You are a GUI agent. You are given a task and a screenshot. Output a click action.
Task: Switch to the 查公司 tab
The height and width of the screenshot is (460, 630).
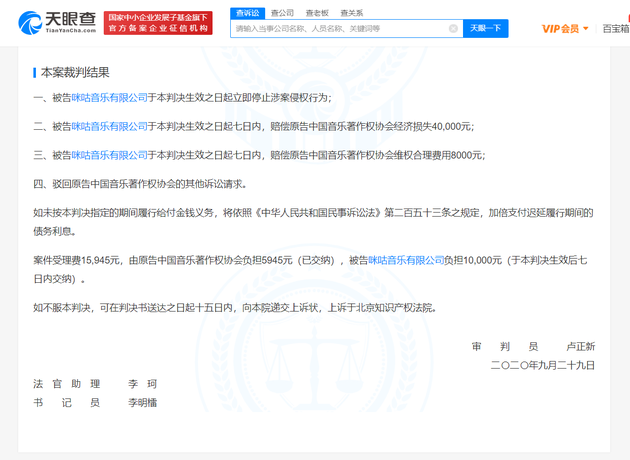pos(282,13)
